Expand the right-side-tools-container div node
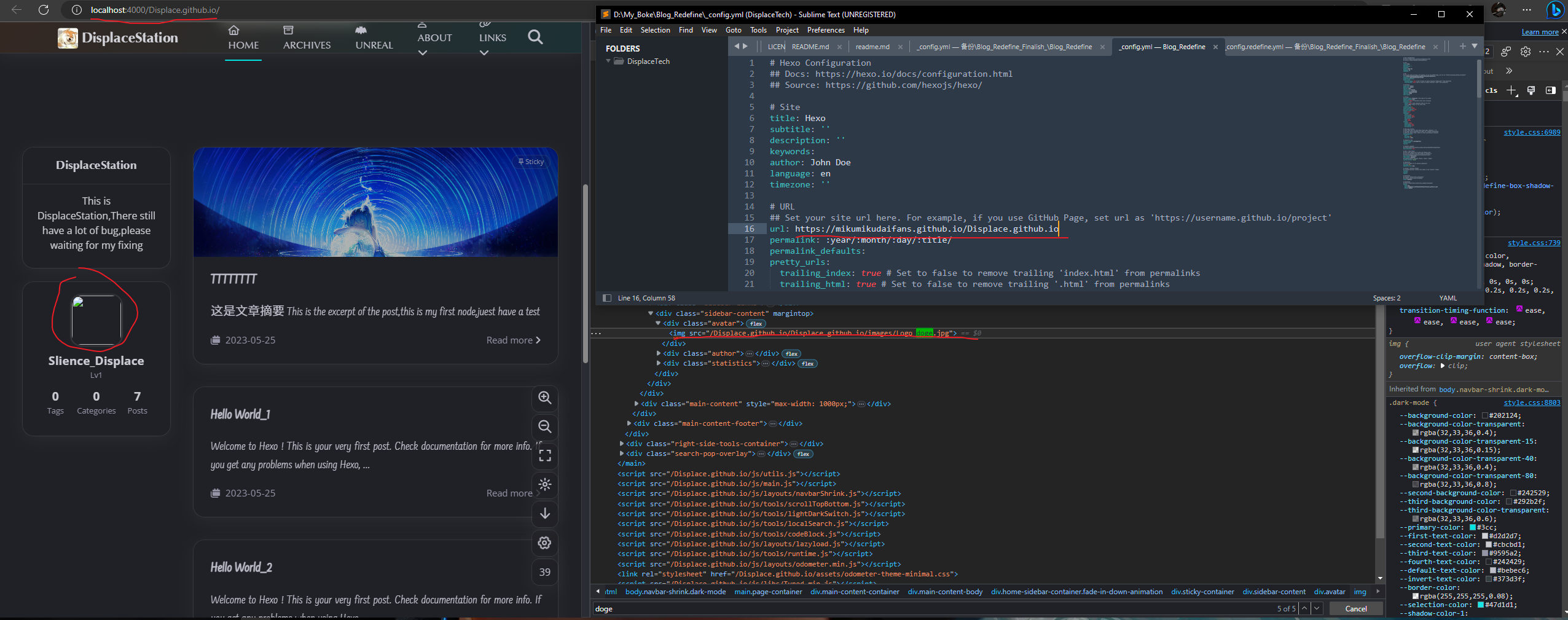Viewport: 1568px width, 620px height. pos(622,444)
